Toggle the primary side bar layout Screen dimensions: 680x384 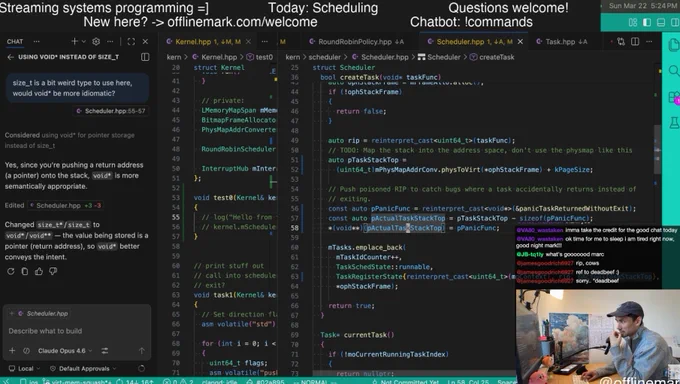click(647, 22)
